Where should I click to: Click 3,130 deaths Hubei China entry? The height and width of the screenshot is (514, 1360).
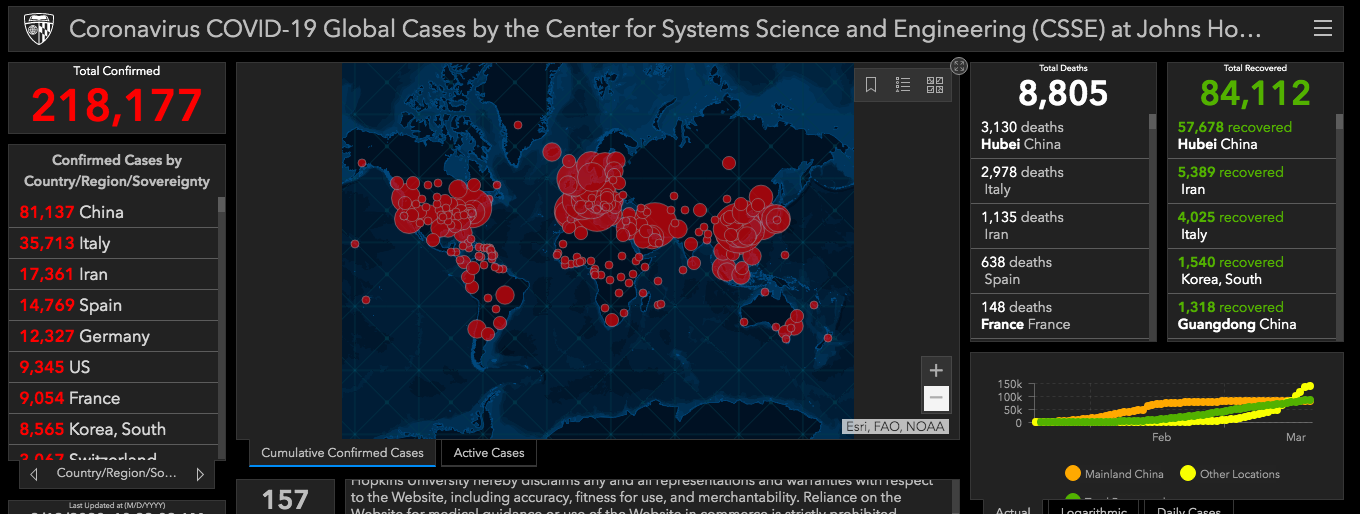pyautogui.click(x=1059, y=136)
